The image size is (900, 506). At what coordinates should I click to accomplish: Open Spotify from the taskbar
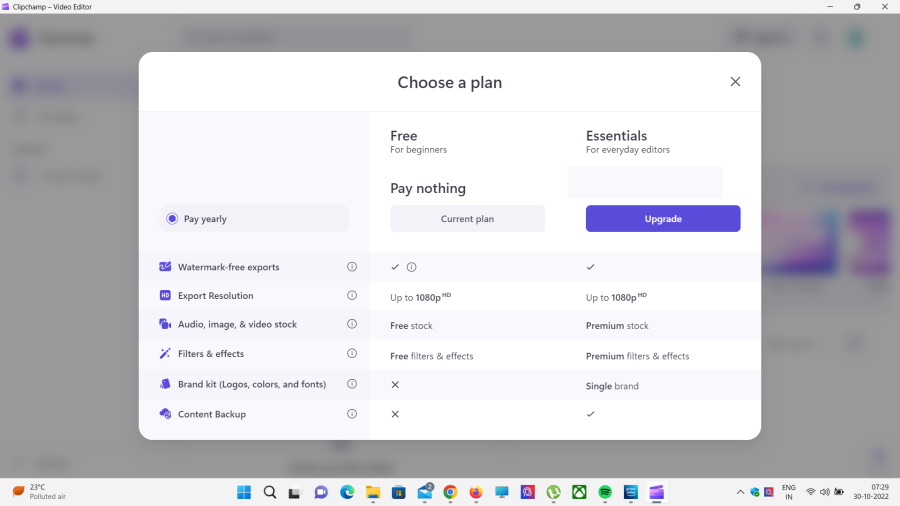point(605,492)
